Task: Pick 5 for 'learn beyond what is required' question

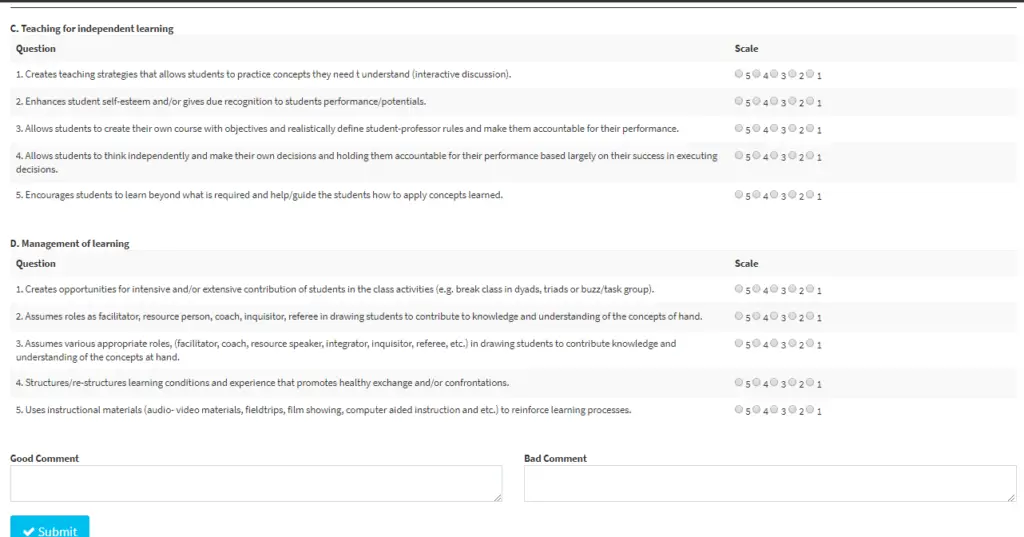Action: [739, 195]
